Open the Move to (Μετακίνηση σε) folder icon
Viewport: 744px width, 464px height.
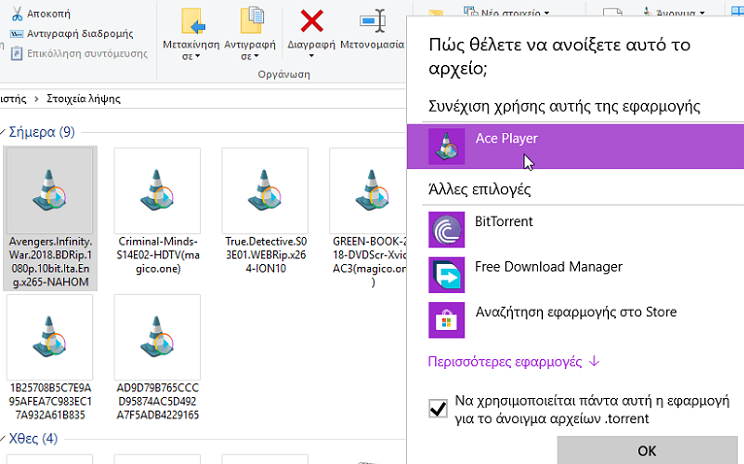192,21
